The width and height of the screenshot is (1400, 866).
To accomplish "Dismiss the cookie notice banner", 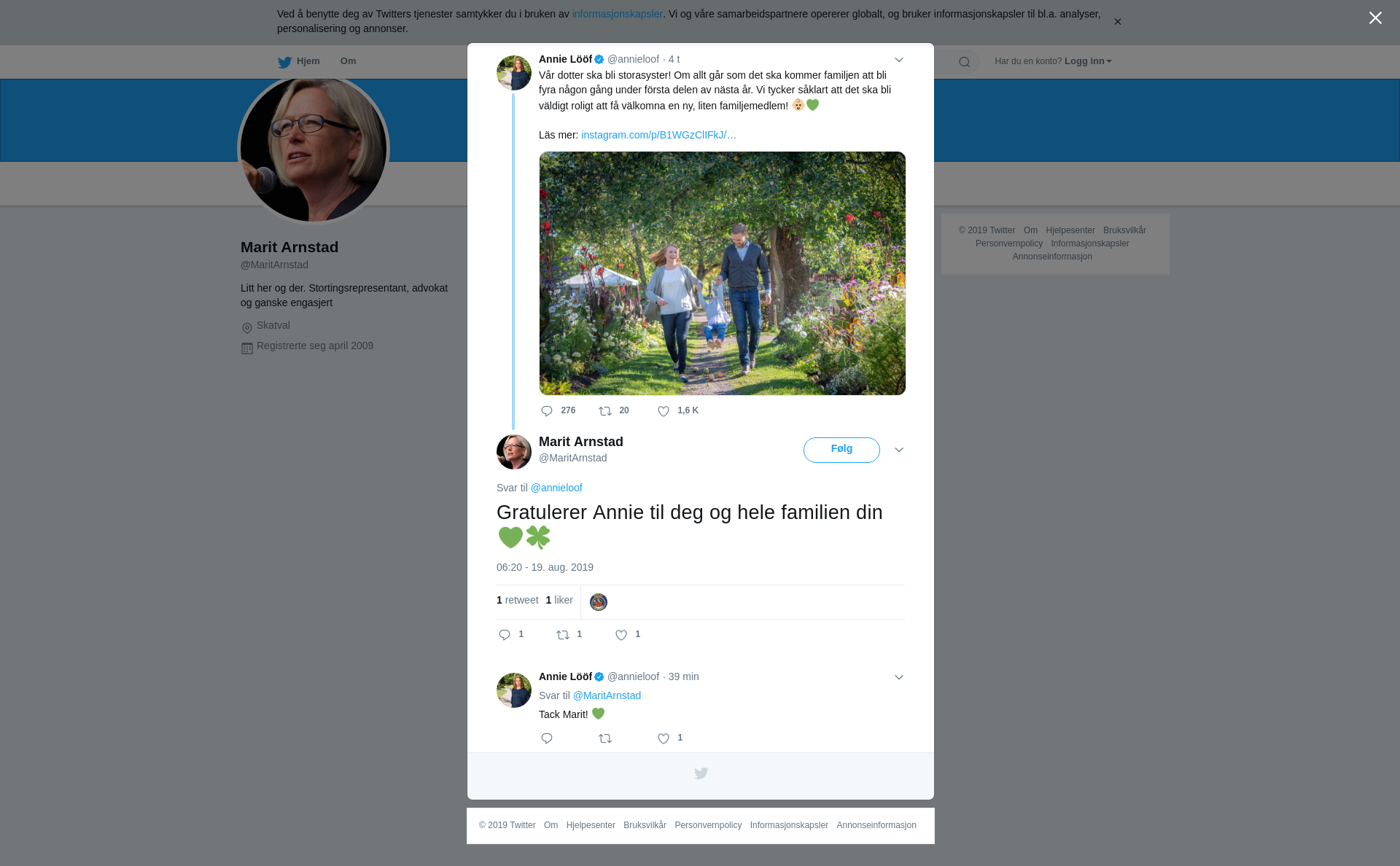I will [1117, 22].
